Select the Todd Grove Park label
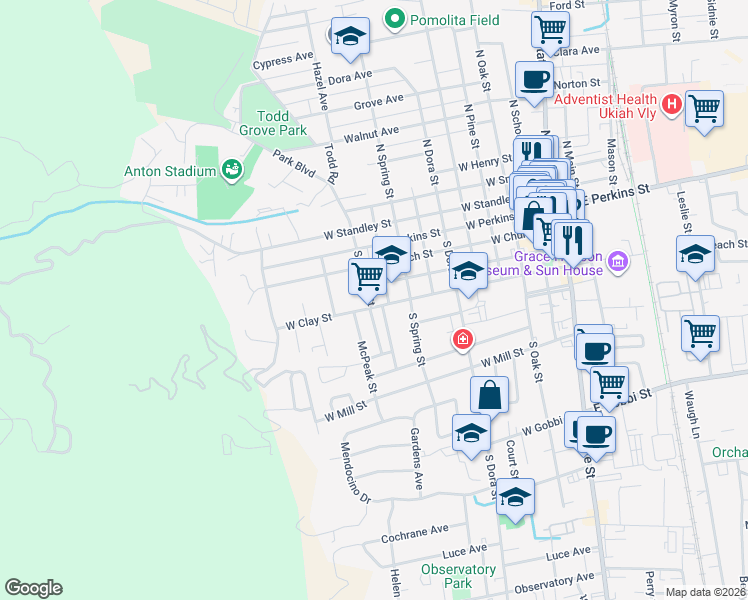 click(x=273, y=123)
